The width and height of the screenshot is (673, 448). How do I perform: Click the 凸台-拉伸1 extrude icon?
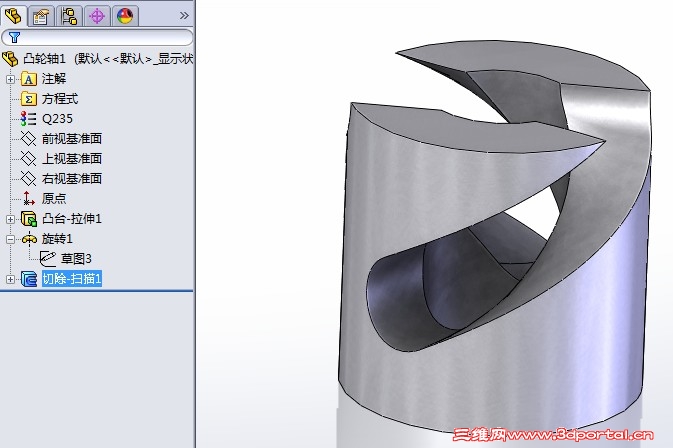(29, 219)
